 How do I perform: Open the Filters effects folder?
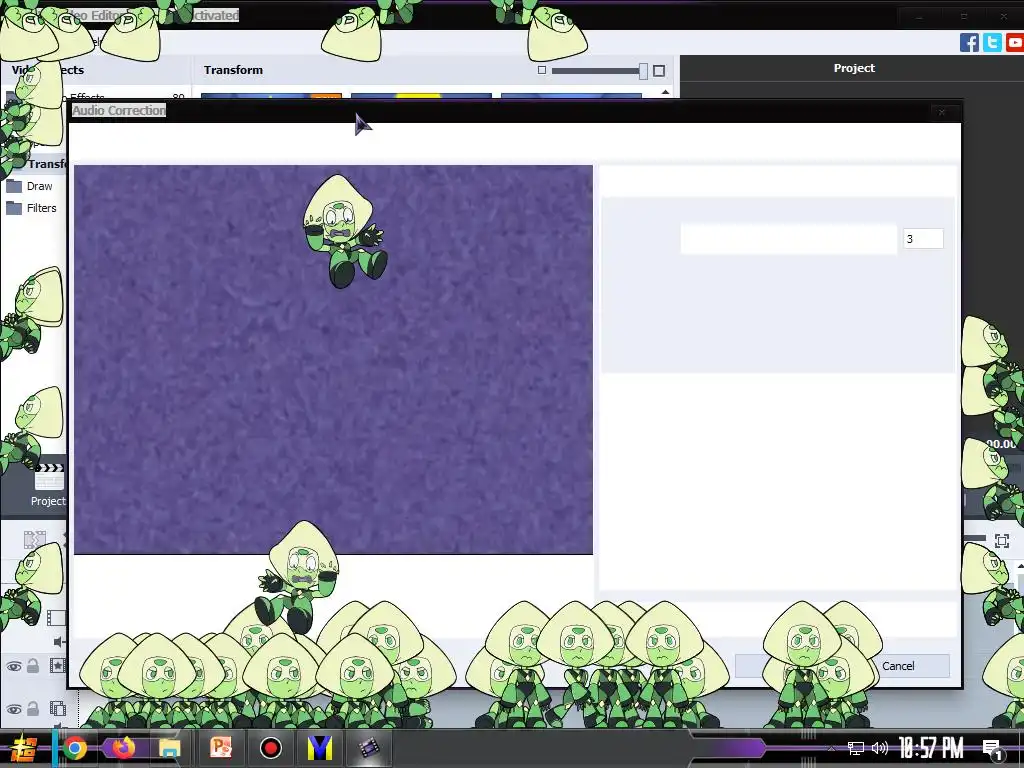31,208
